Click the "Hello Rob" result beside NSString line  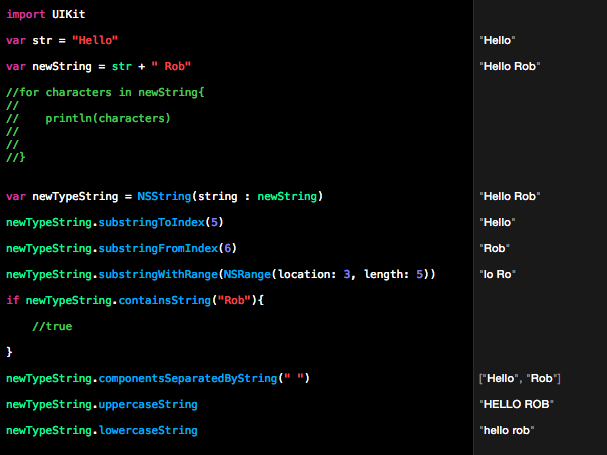point(510,196)
